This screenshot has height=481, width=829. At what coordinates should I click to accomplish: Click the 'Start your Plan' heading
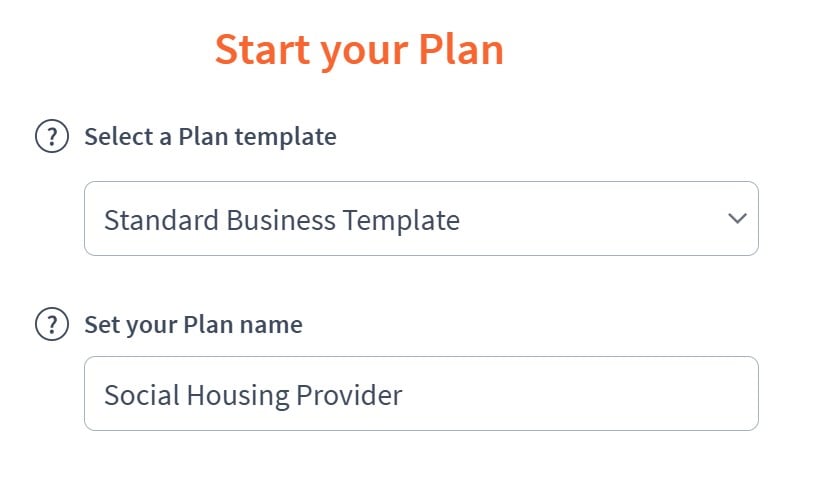click(359, 50)
